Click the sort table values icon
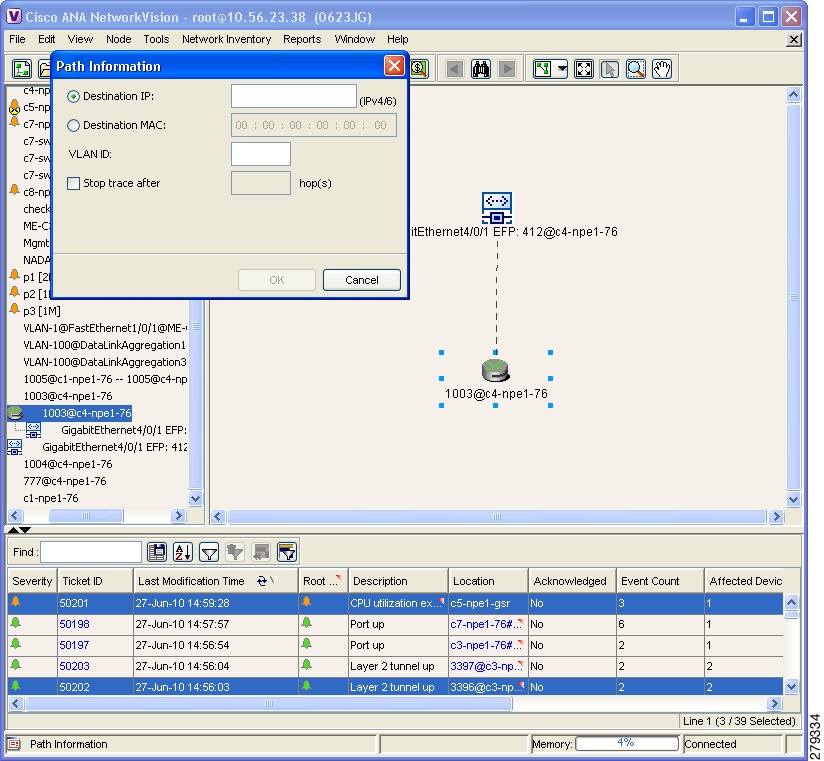 coord(182,552)
